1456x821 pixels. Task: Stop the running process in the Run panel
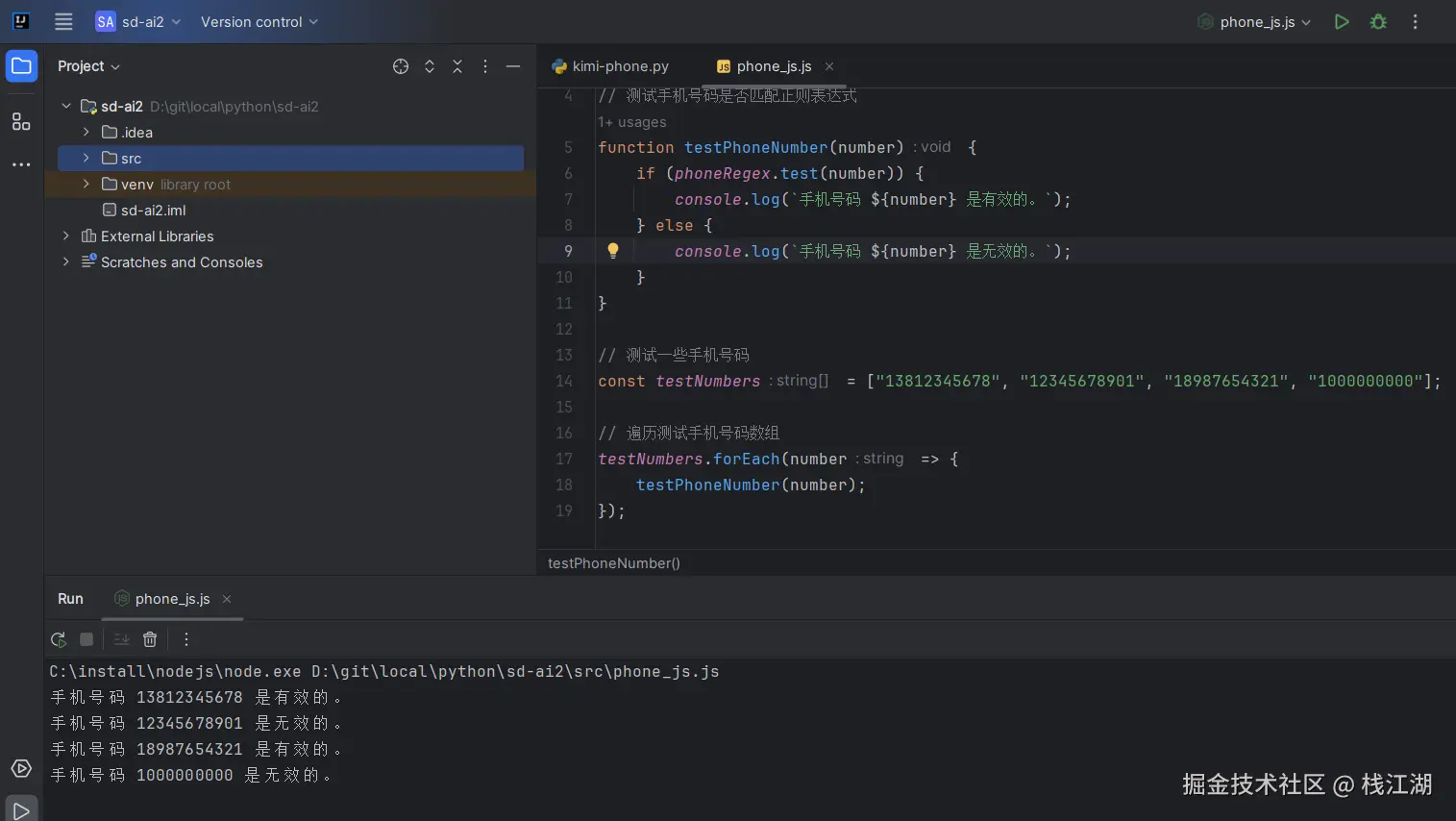tap(86, 639)
